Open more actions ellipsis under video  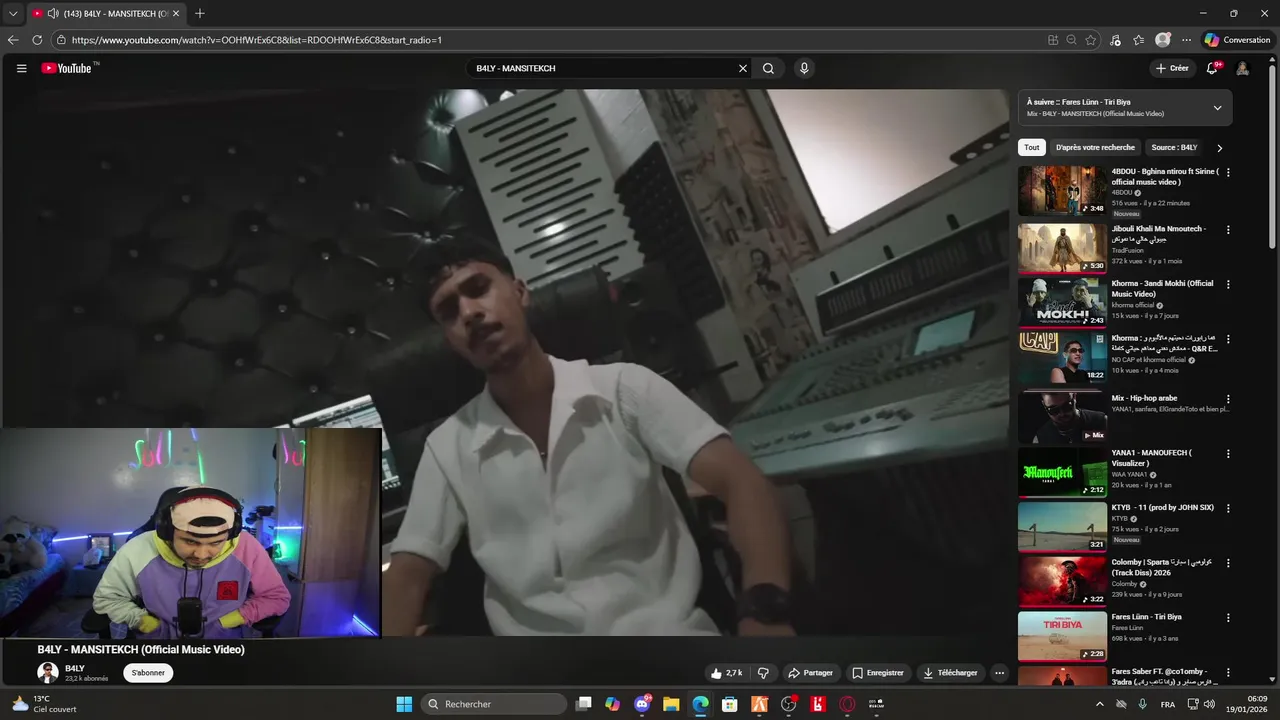click(x=999, y=673)
